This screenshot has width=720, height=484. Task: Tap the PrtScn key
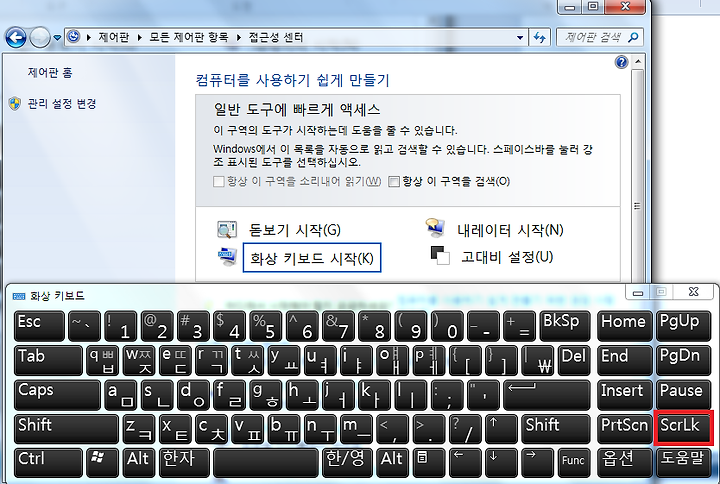coord(624,429)
